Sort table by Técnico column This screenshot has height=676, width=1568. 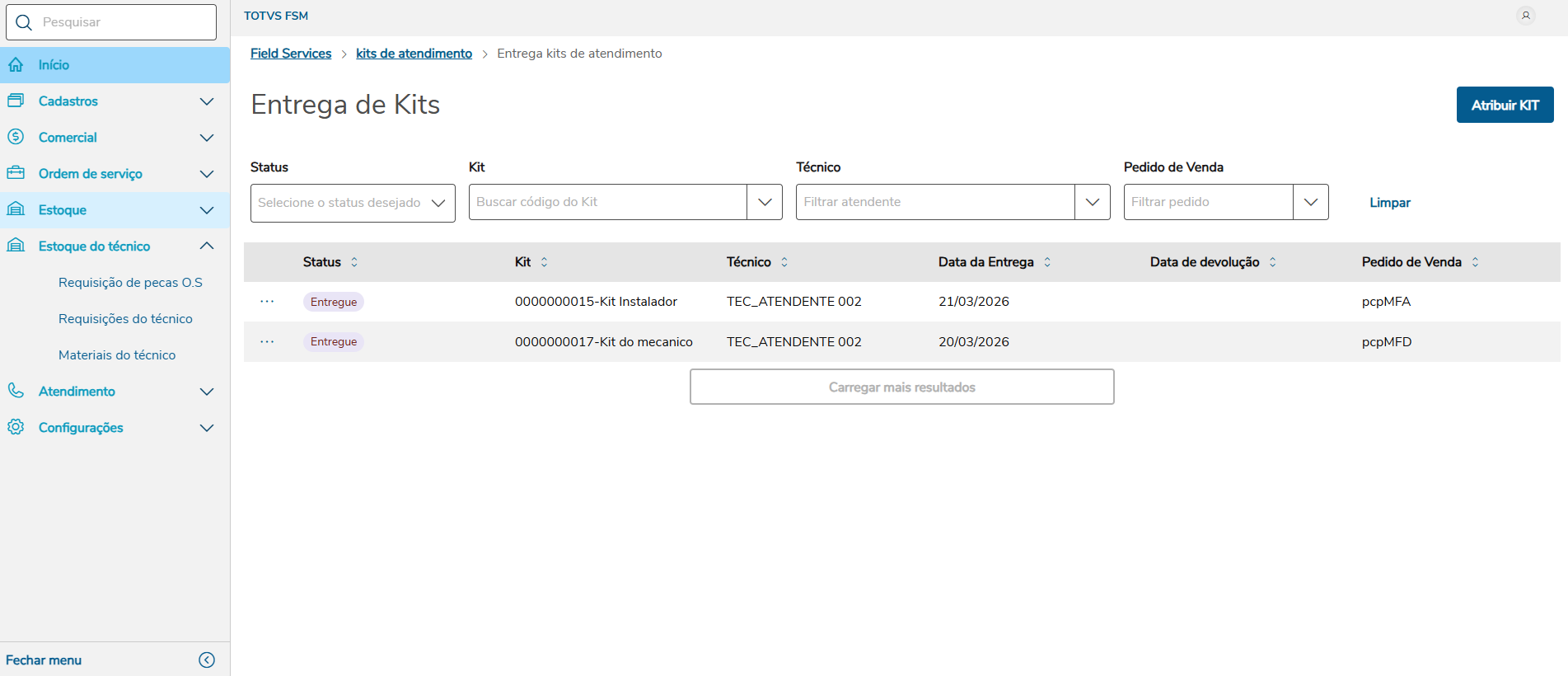click(x=784, y=262)
